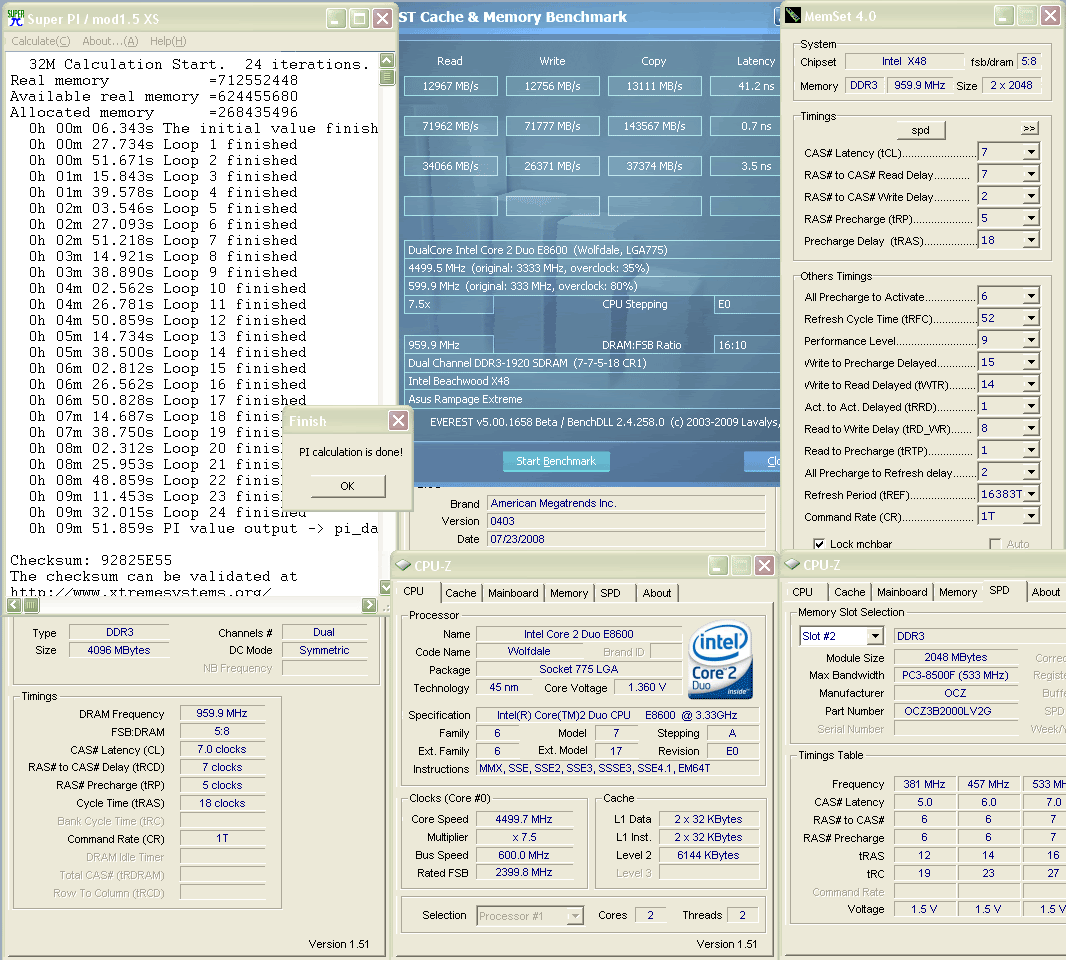Open the About tab in CPU-Z processor window
1066x960 pixels.
click(657, 593)
